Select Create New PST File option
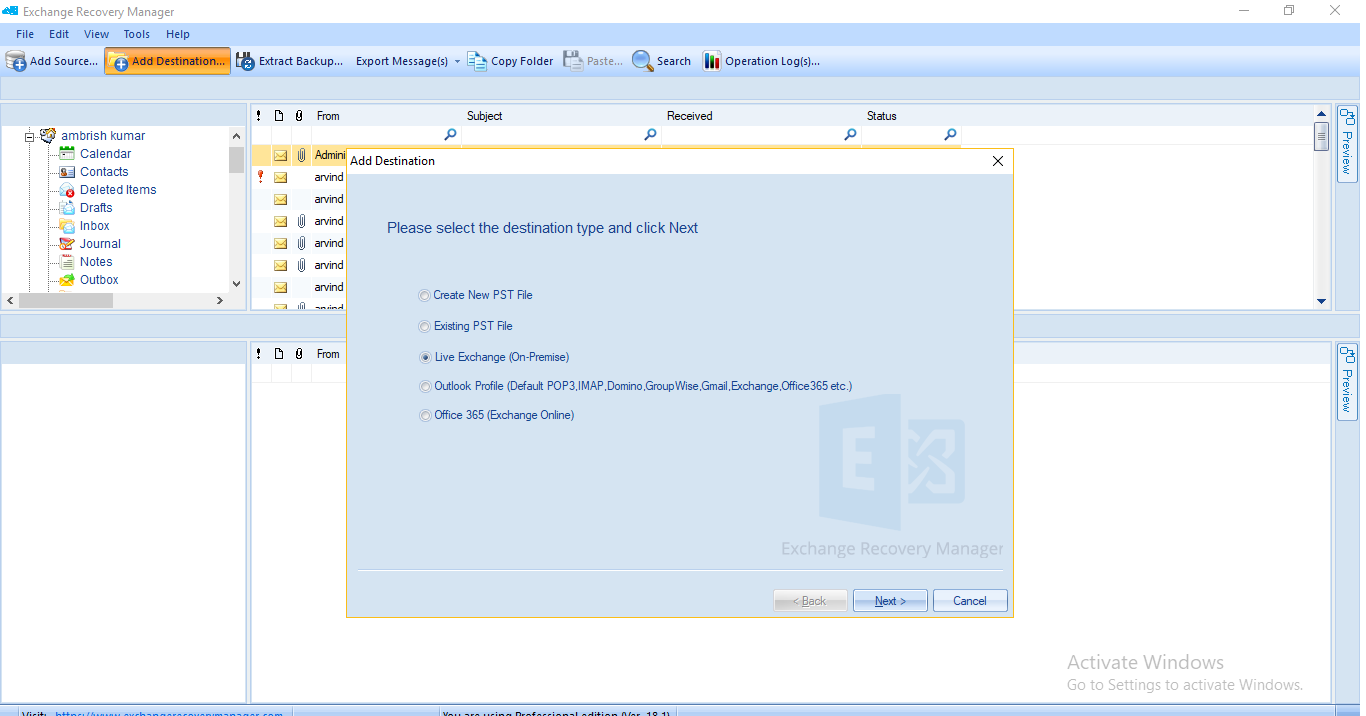 pos(425,296)
